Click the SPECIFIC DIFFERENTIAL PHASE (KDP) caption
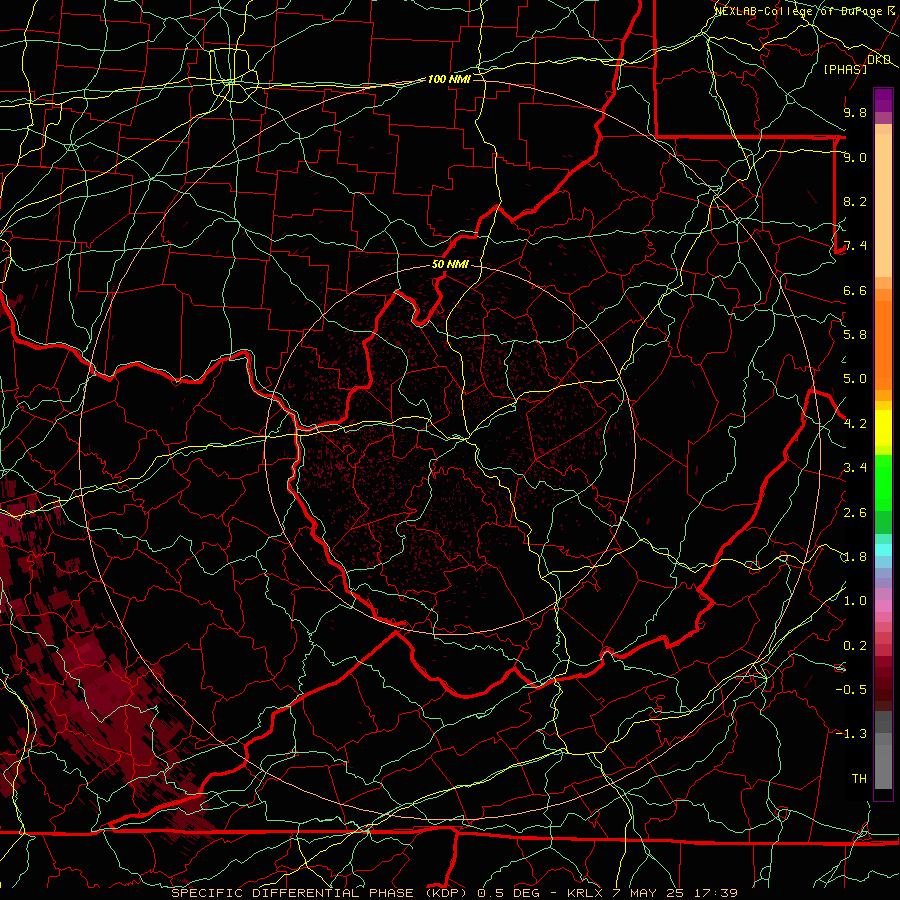Image resolution: width=900 pixels, height=900 pixels. click(317, 893)
